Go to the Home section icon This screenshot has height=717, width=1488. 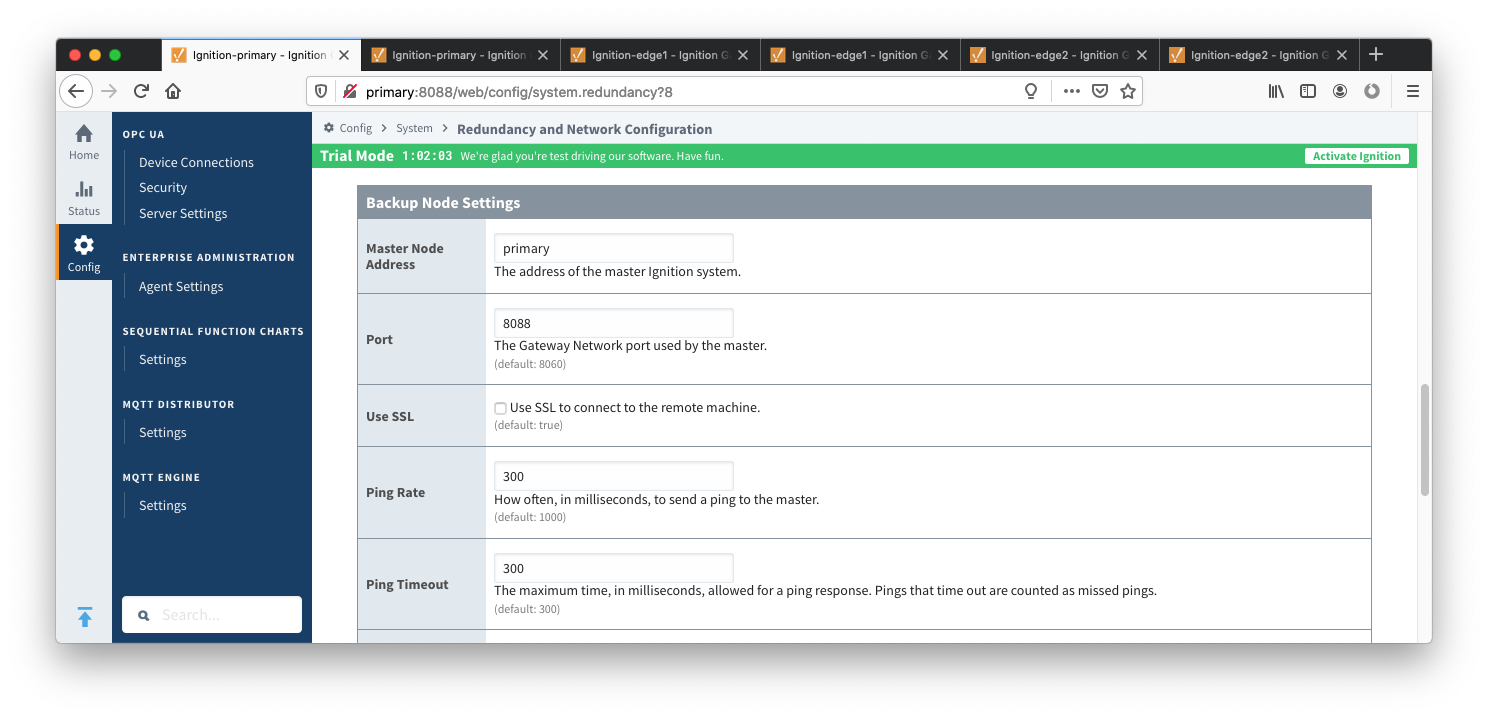(84, 134)
